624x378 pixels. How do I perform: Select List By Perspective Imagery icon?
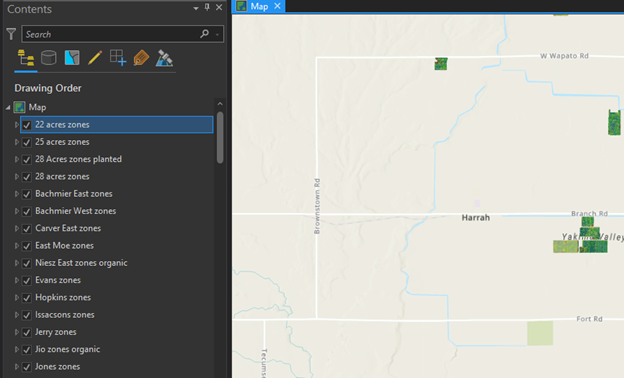164,58
